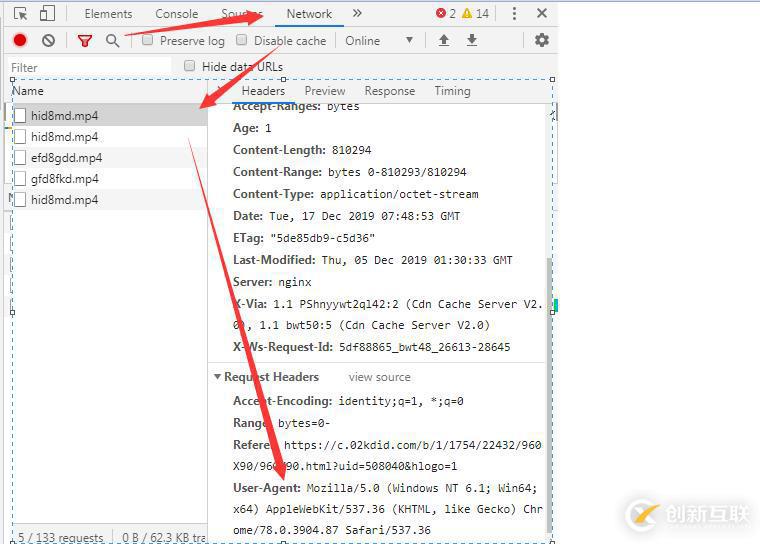Viewport: 760px width, 544px height.
Task: Click the Content-Range bytes value
Action: click(x=397, y=172)
